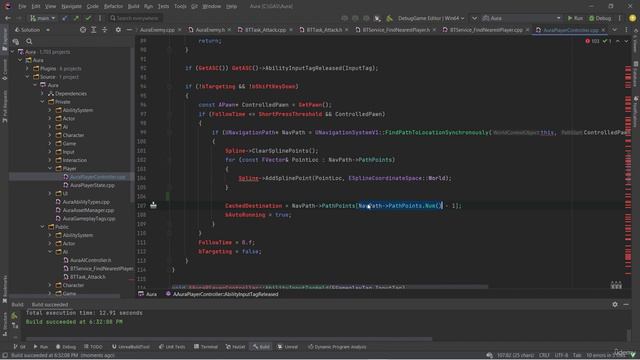Click the build hammer icon in toolbar
The height and width of the screenshot is (360, 640).
click(x=389, y=18)
